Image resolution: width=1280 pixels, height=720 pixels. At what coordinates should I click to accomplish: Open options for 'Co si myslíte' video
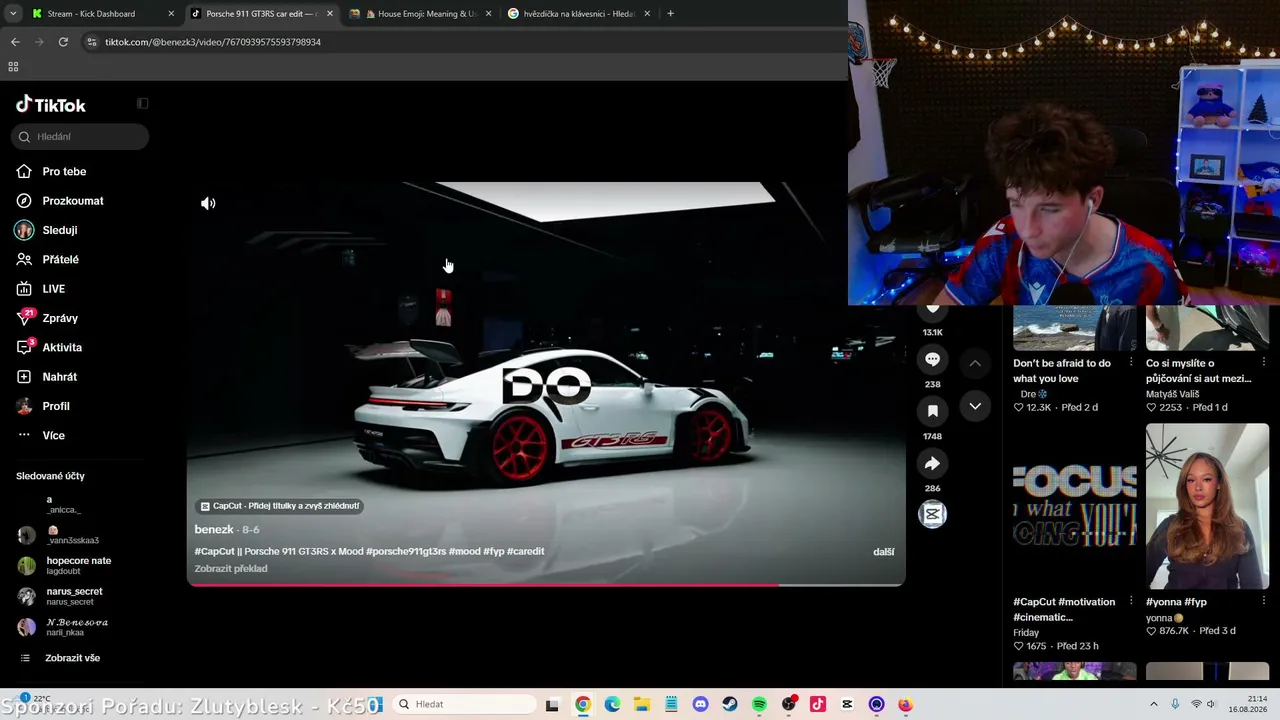[1264, 363]
